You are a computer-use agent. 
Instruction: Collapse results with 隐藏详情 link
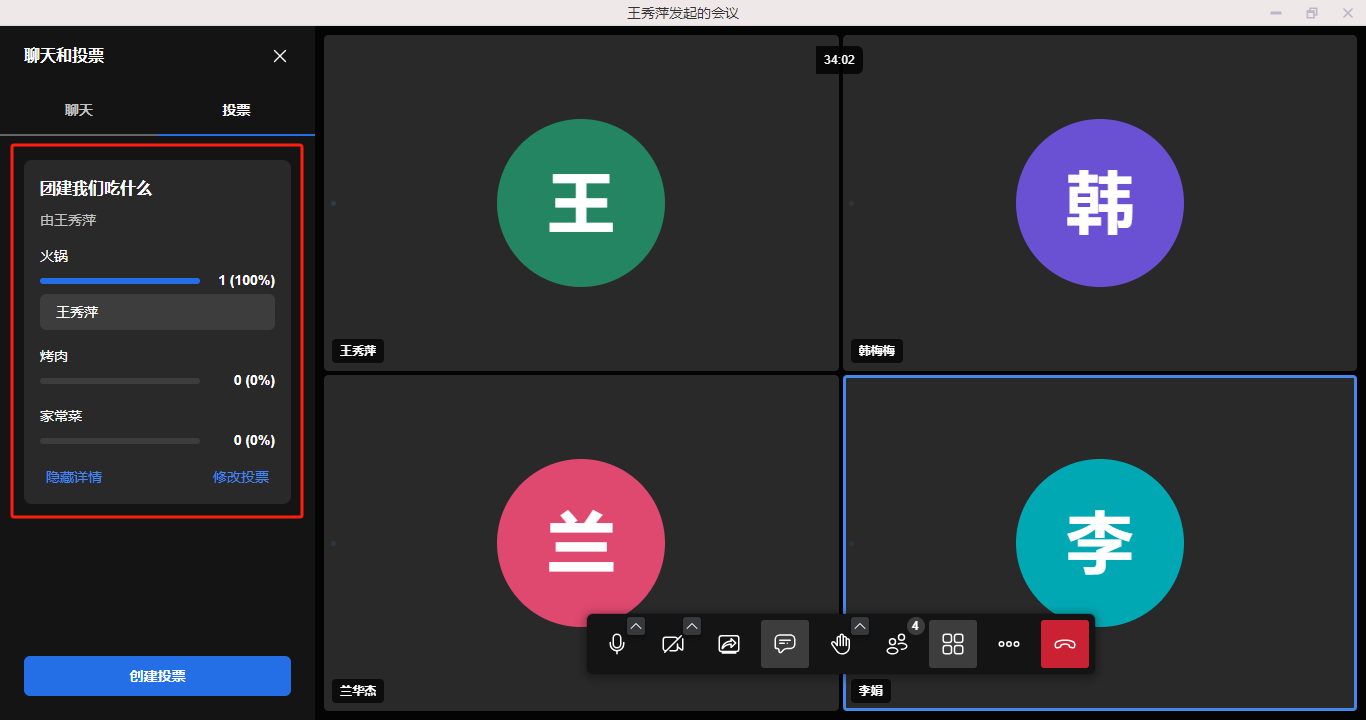pyautogui.click(x=74, y=477)
